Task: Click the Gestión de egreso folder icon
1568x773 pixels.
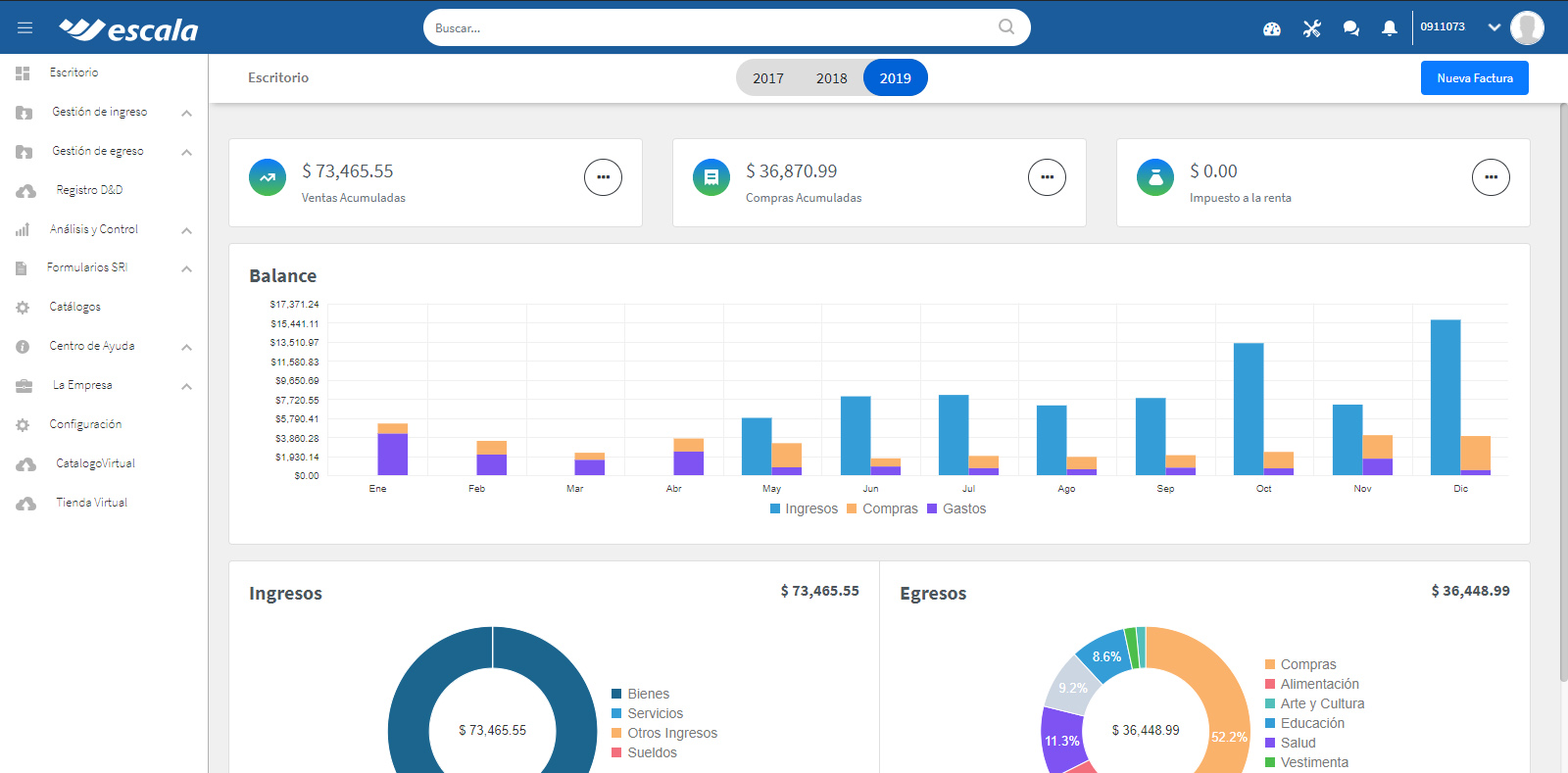Action: [x=24, y=152]
